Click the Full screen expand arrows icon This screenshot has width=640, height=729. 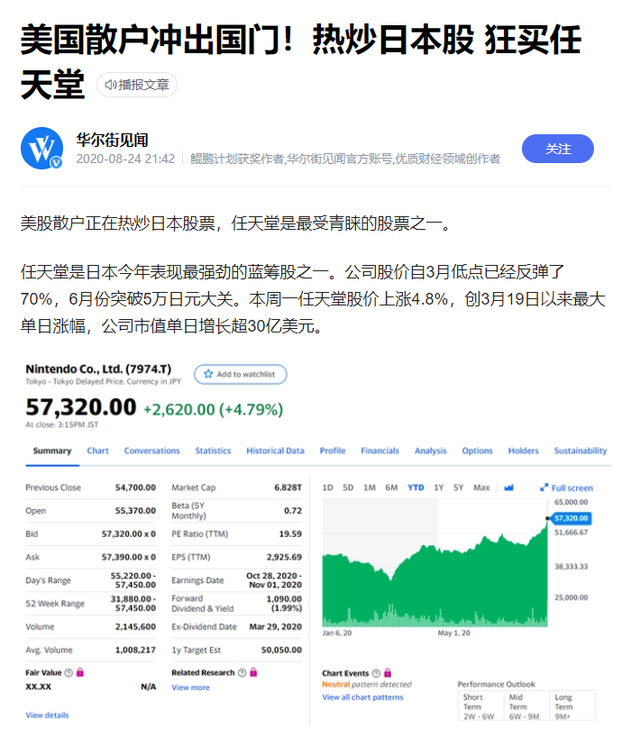[544, 487]
